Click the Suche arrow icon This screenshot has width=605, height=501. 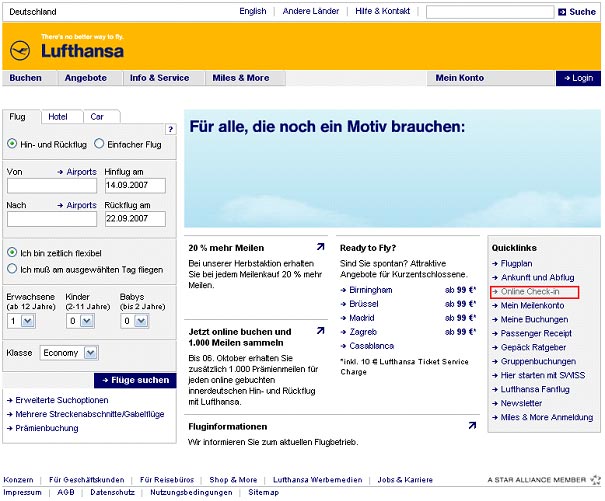pyautogui.click(x=562, y=12)
